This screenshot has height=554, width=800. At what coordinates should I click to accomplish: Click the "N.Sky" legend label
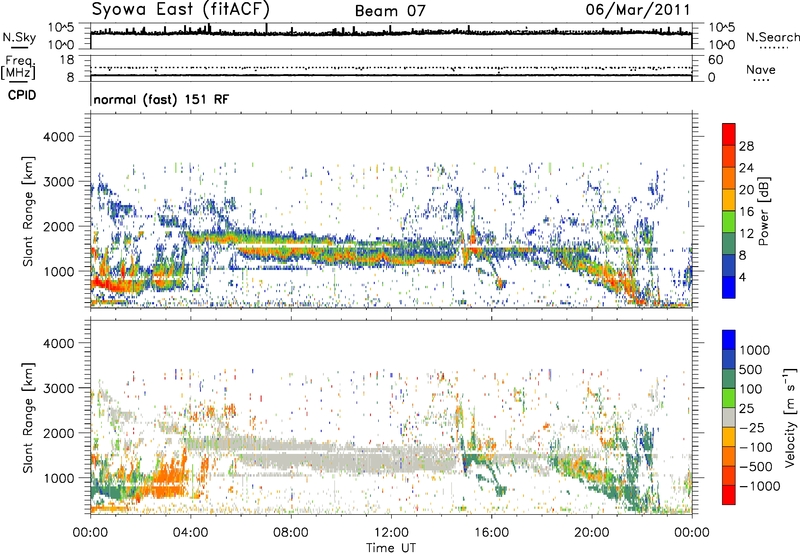[19, 37]
